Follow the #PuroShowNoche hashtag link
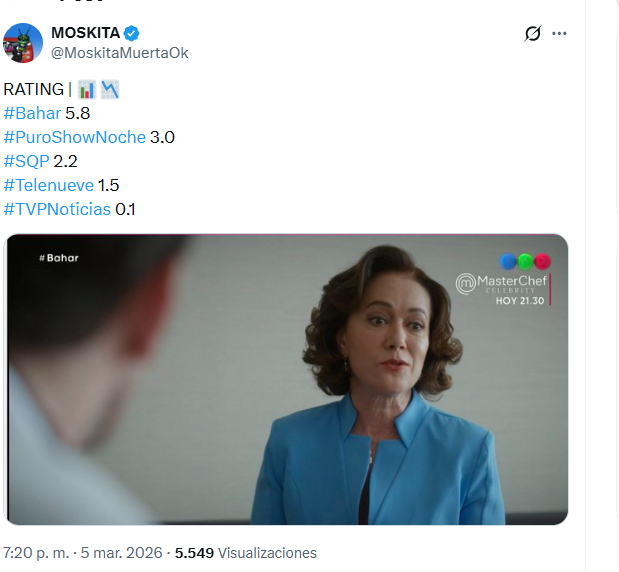Viewport: 619px width, 572px height. (75, 137)
